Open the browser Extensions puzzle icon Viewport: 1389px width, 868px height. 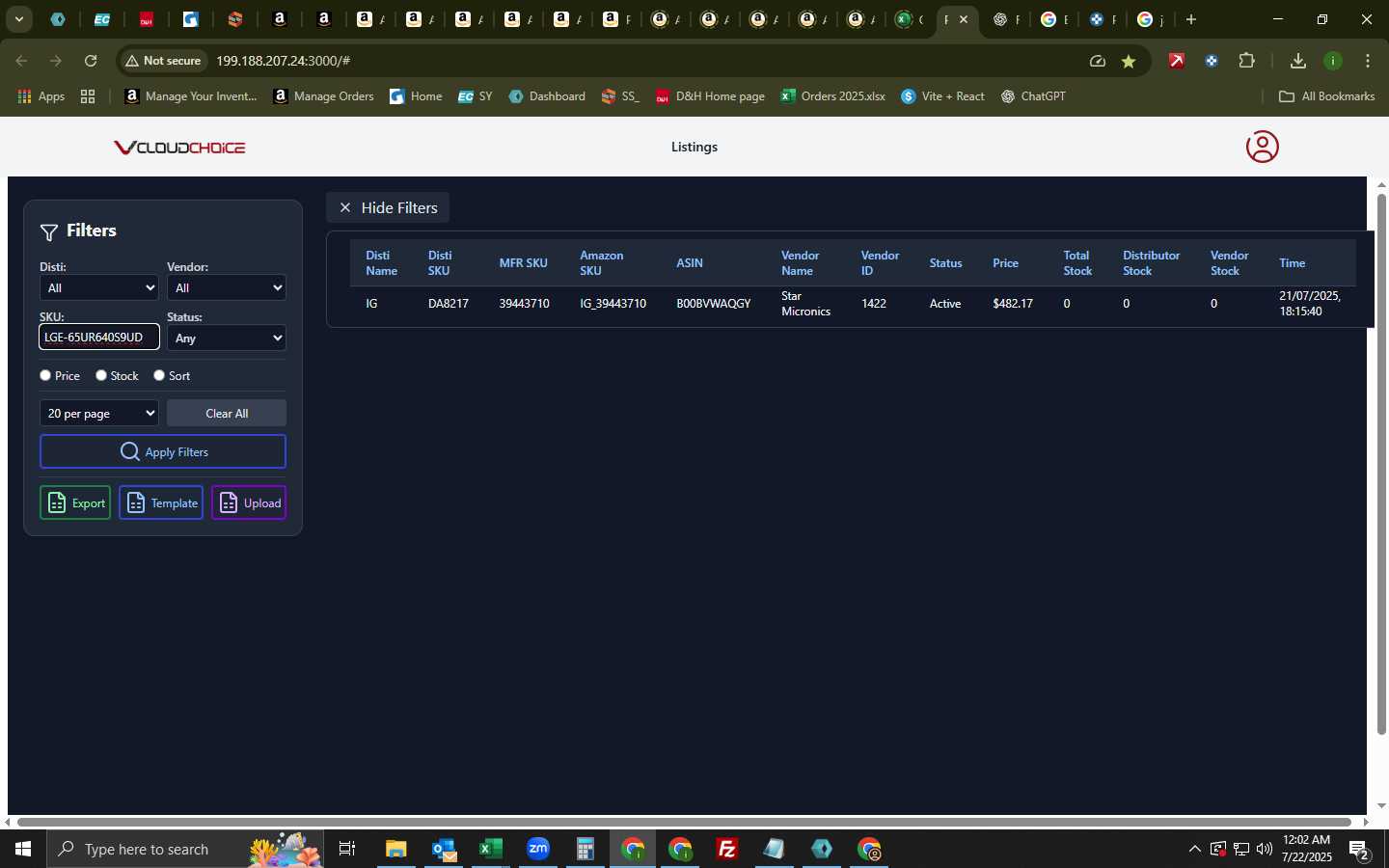click(1246, 61)
